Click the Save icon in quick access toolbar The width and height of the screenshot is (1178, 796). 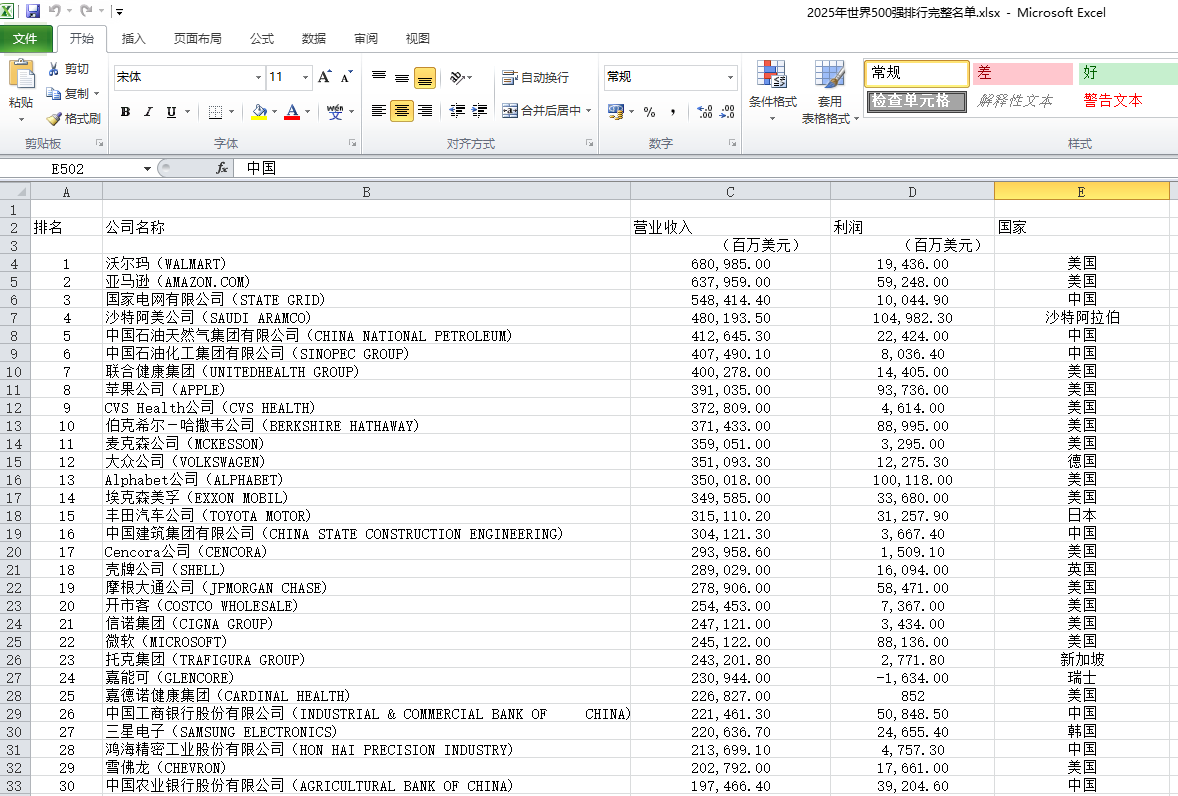[x=32, y=11]
